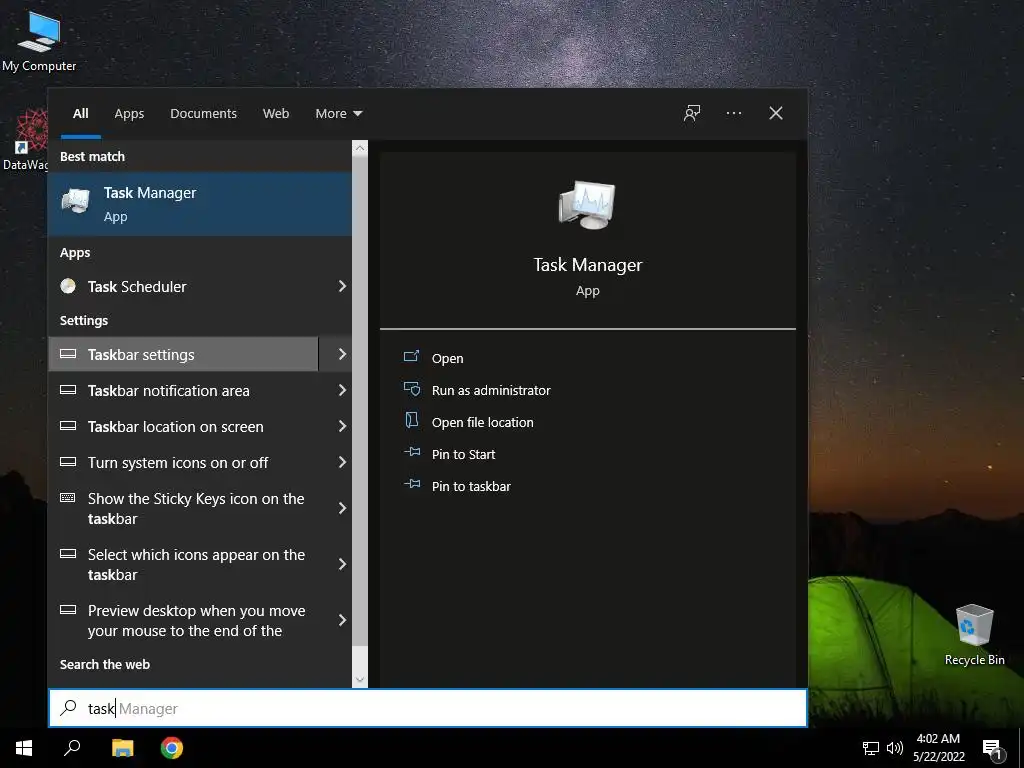
Task: Click the results scrollbar down arrow
Action: click(x=360, y=680)
